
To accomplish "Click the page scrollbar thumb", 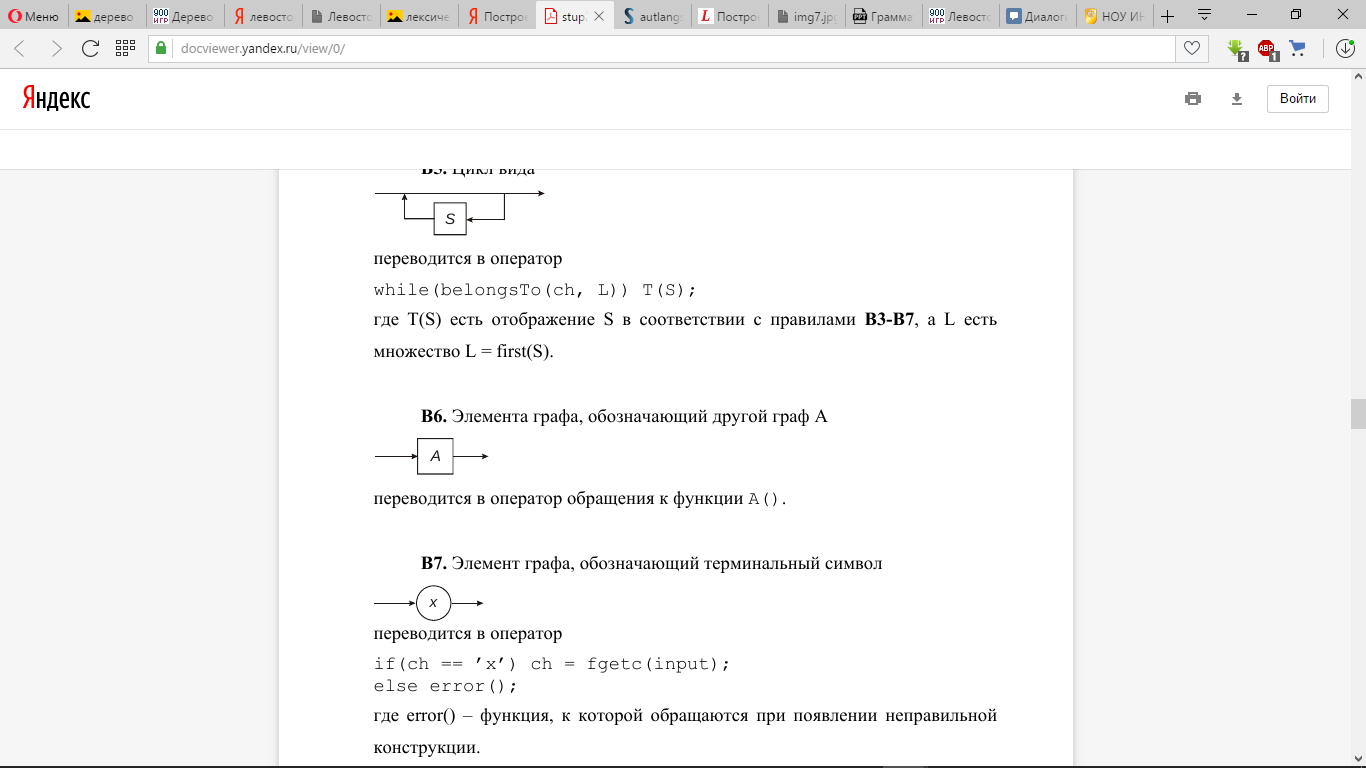I will click(x=1358, y=414).
